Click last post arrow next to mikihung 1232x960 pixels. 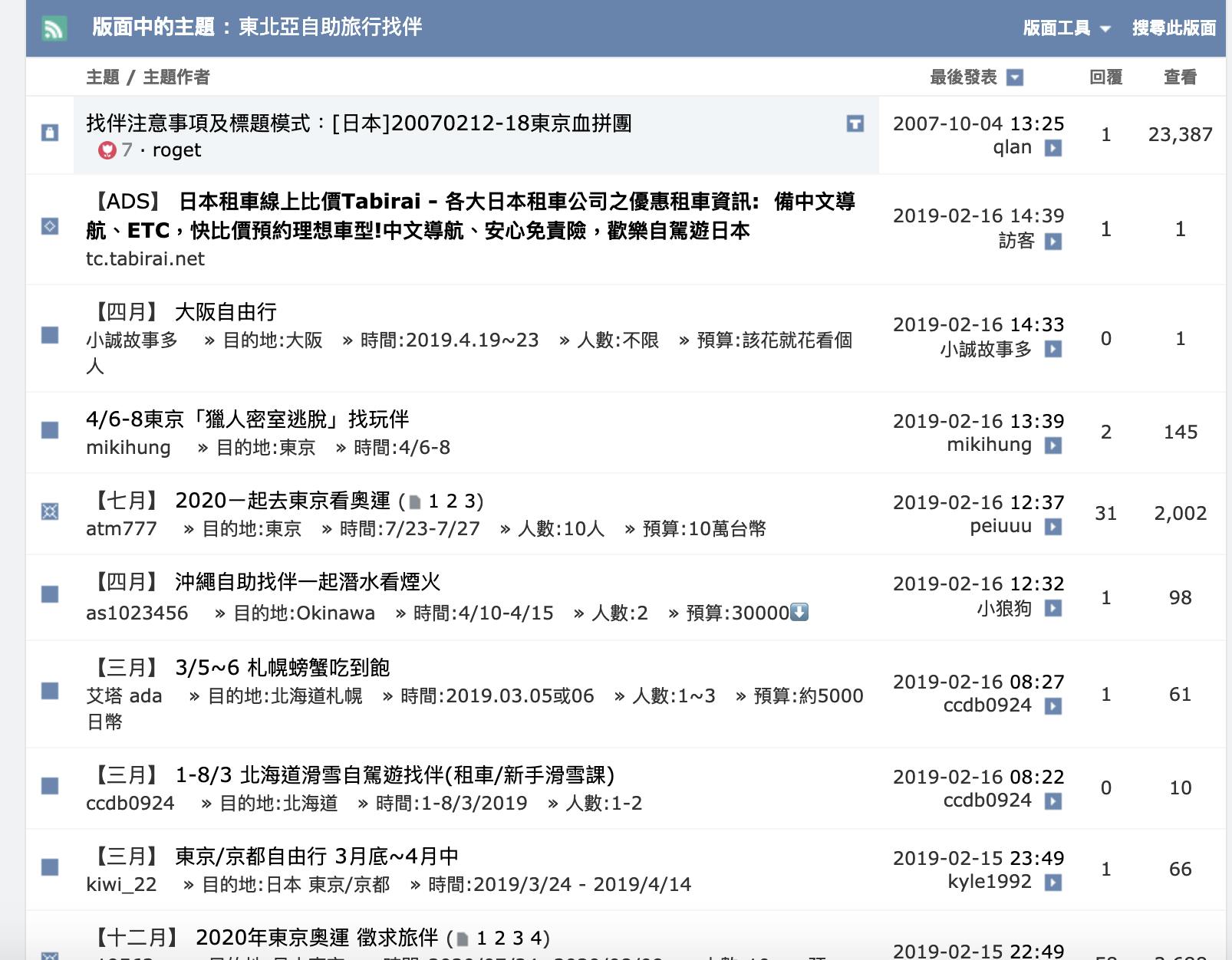[1053, 445]
